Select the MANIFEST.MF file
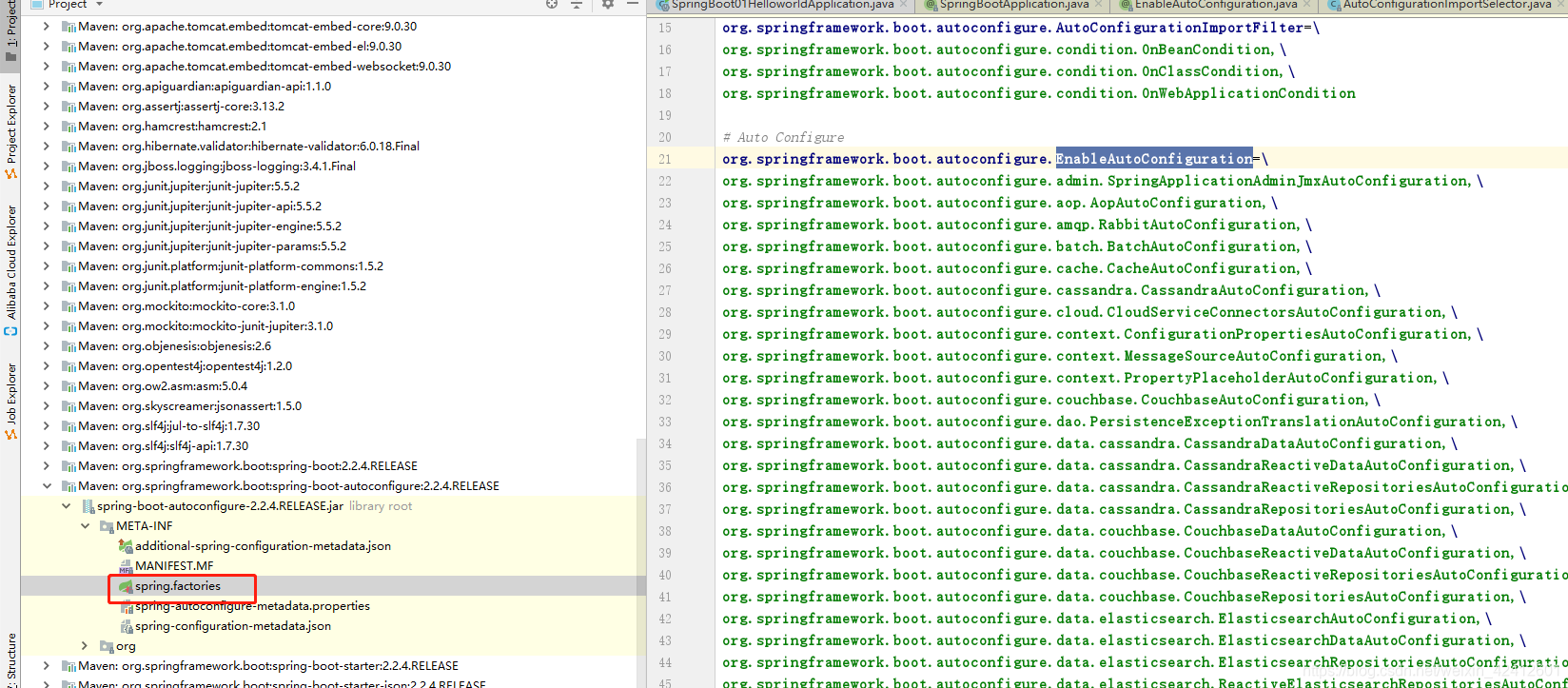The width and height of the screenshot is (1568, 688). pos(174,566)
